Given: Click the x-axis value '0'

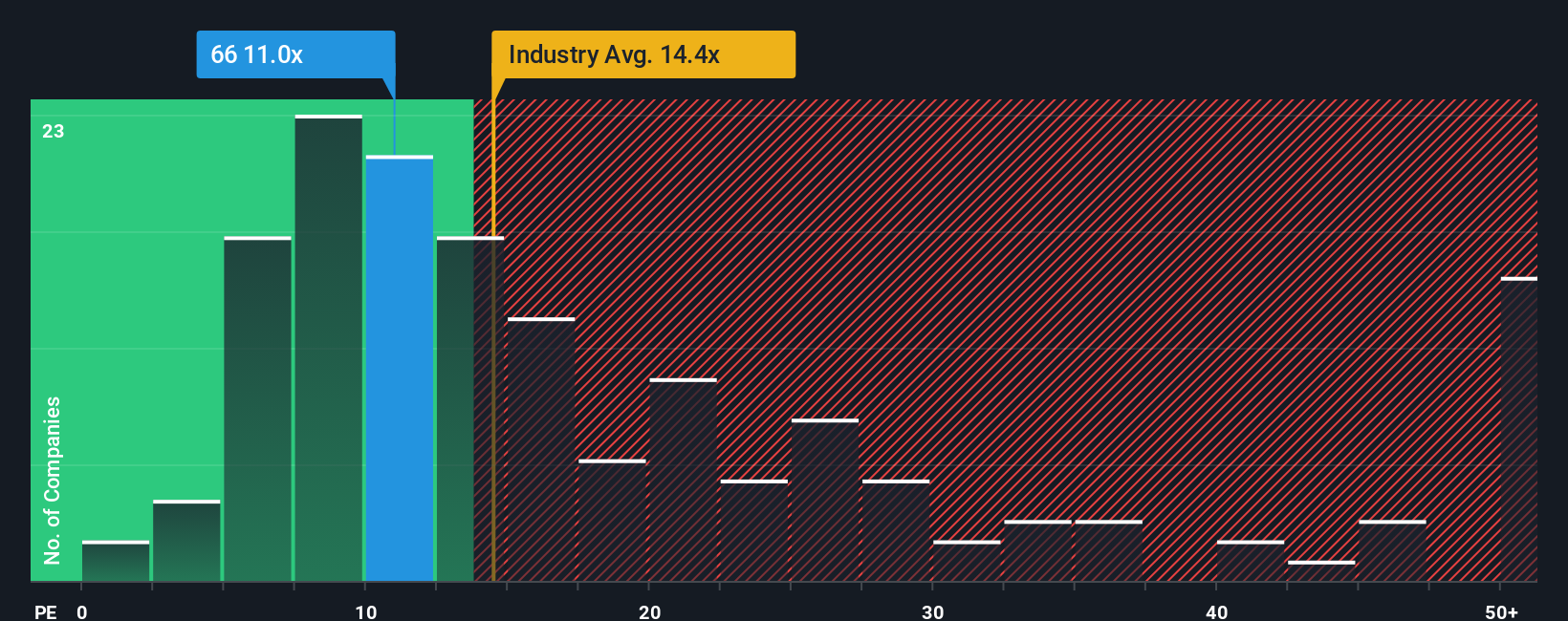Looking at the screenshot, I should (82, 611).
